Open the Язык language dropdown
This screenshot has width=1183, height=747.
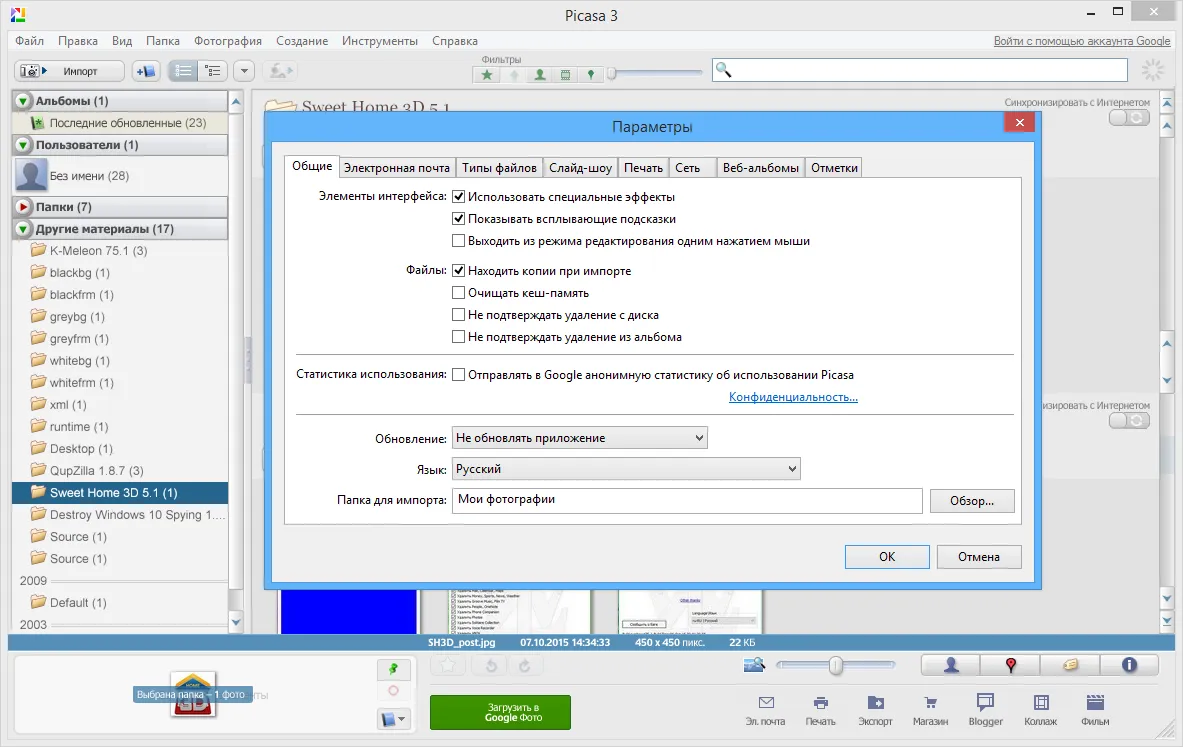point(626,469)
